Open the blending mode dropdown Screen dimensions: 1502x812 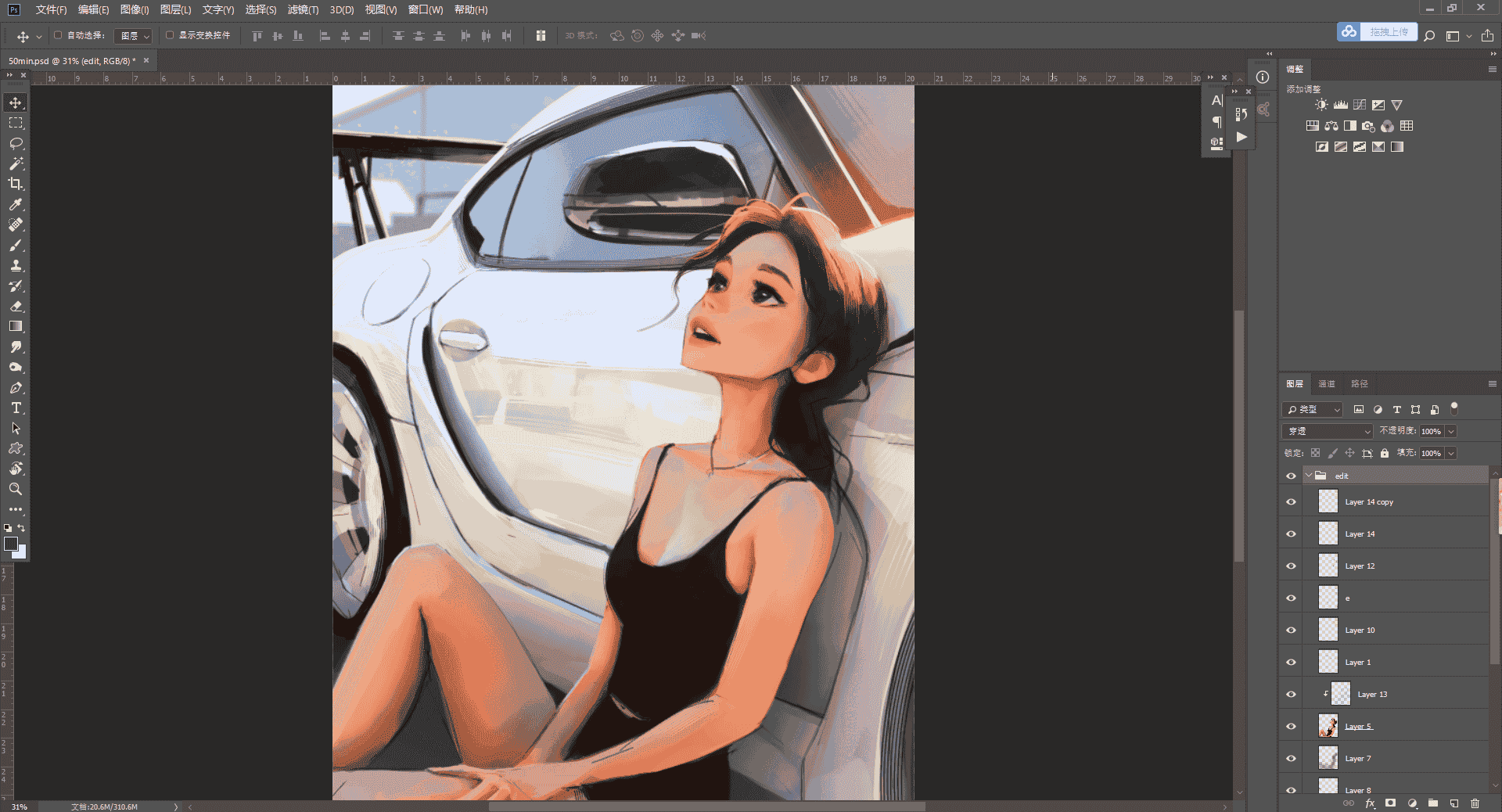coord(1328,431)
